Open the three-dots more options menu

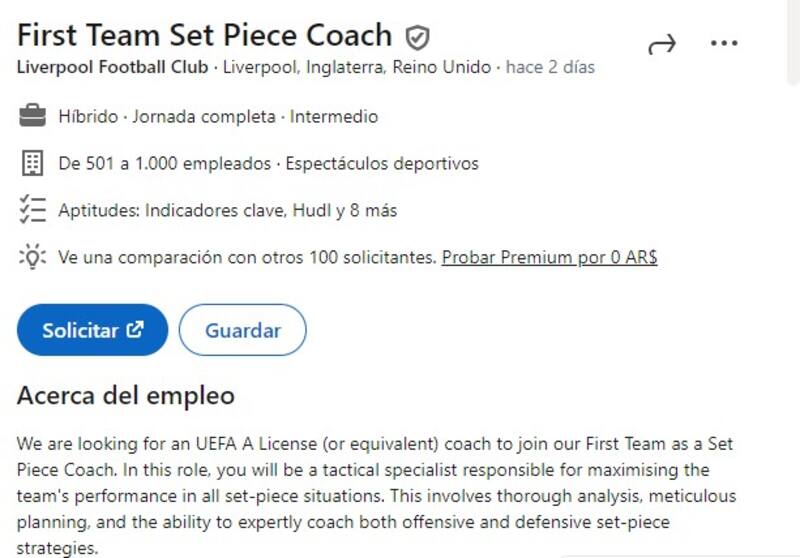723,44
